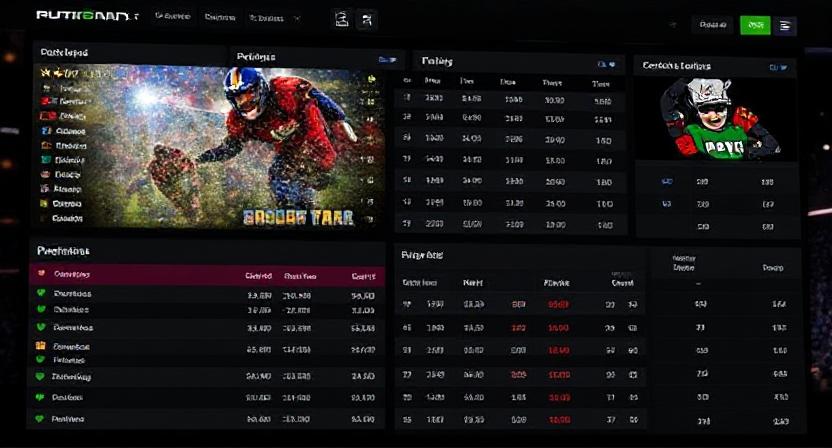Click the orange house icon in the banner sidebar list
The height and width of the screenshot is (448, 832).
click(46, 145)
